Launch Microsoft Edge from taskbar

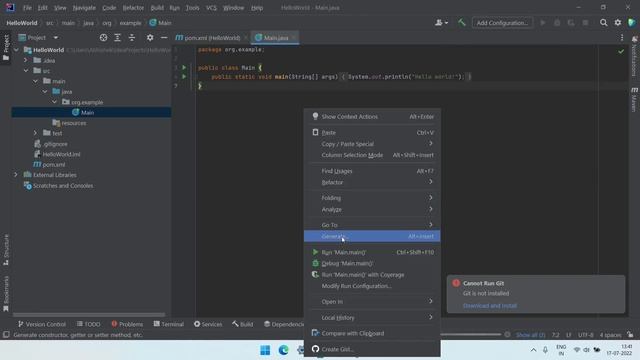[x=283, y=350]
